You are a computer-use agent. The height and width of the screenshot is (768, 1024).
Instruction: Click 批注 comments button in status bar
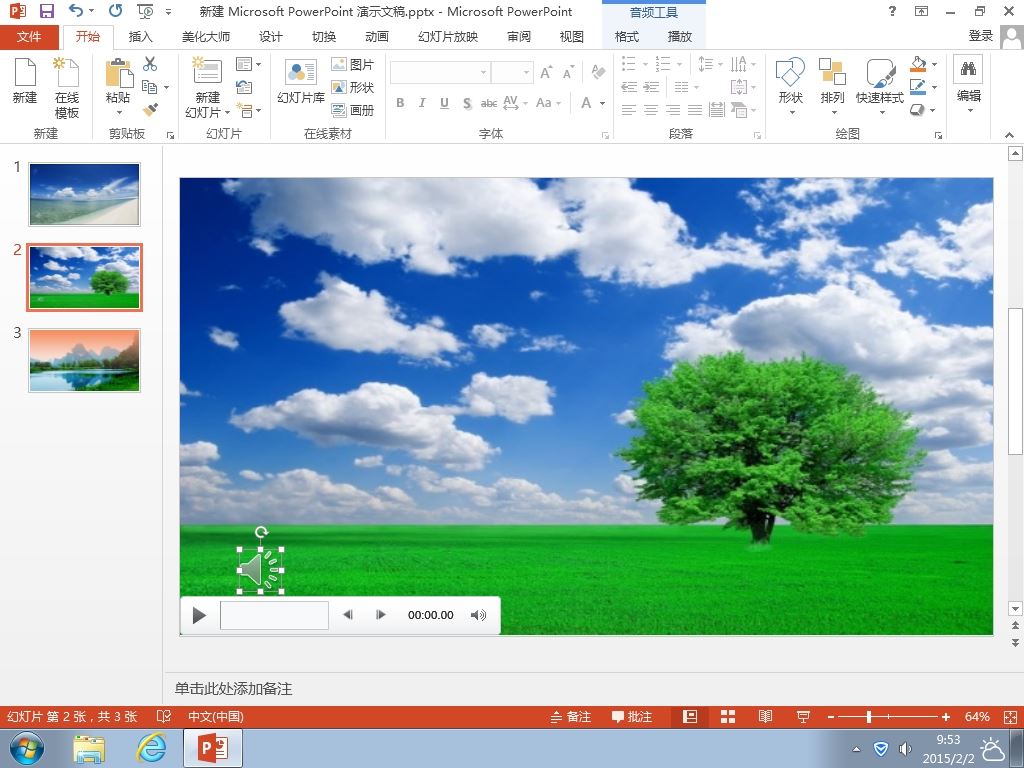632,716
